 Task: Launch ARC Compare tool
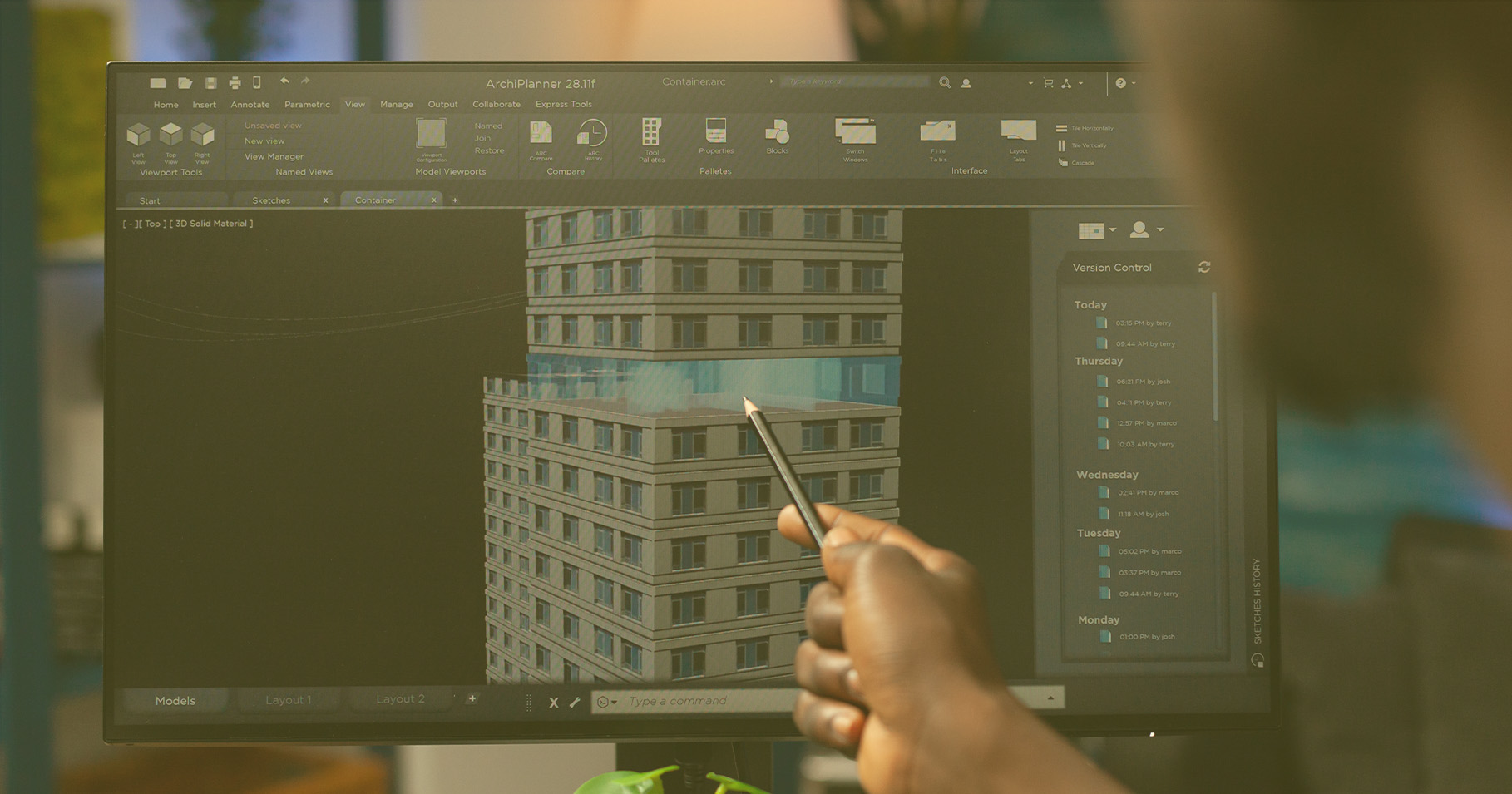541,140
